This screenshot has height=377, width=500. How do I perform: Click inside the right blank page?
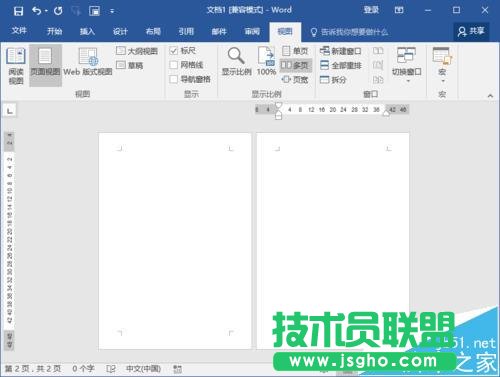[333, 241]
